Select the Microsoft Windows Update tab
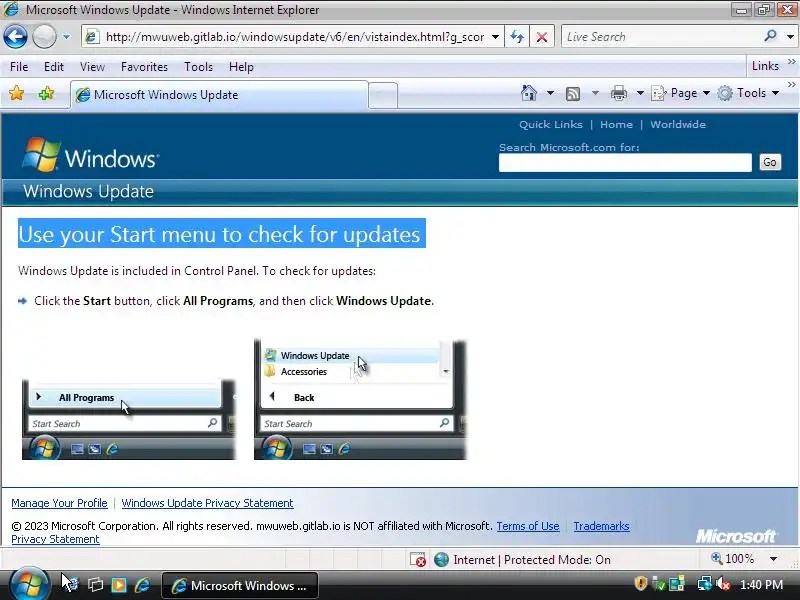The height and width of the screenshot is (600, 800). 219,95
